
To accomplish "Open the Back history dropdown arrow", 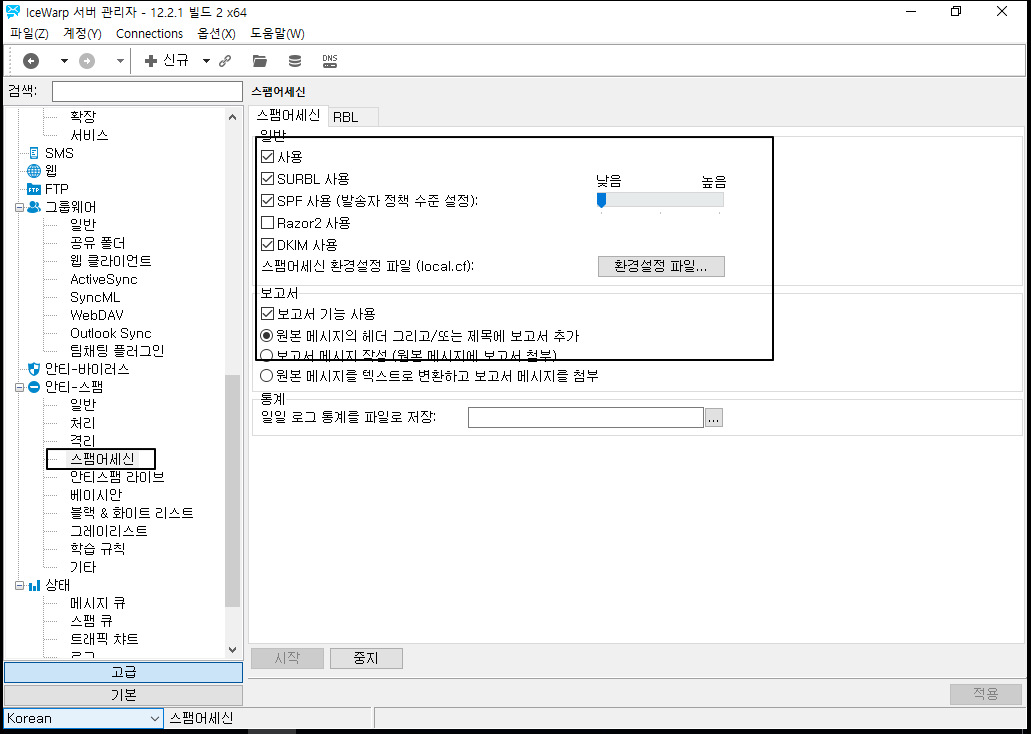I will pos(64,61).
